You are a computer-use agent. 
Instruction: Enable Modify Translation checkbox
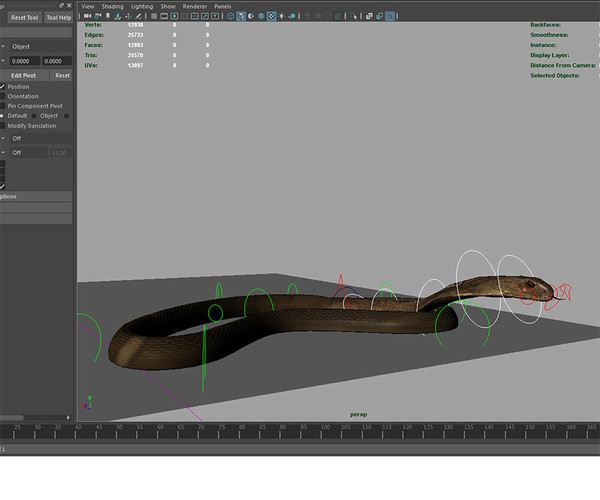click(2, 126)
